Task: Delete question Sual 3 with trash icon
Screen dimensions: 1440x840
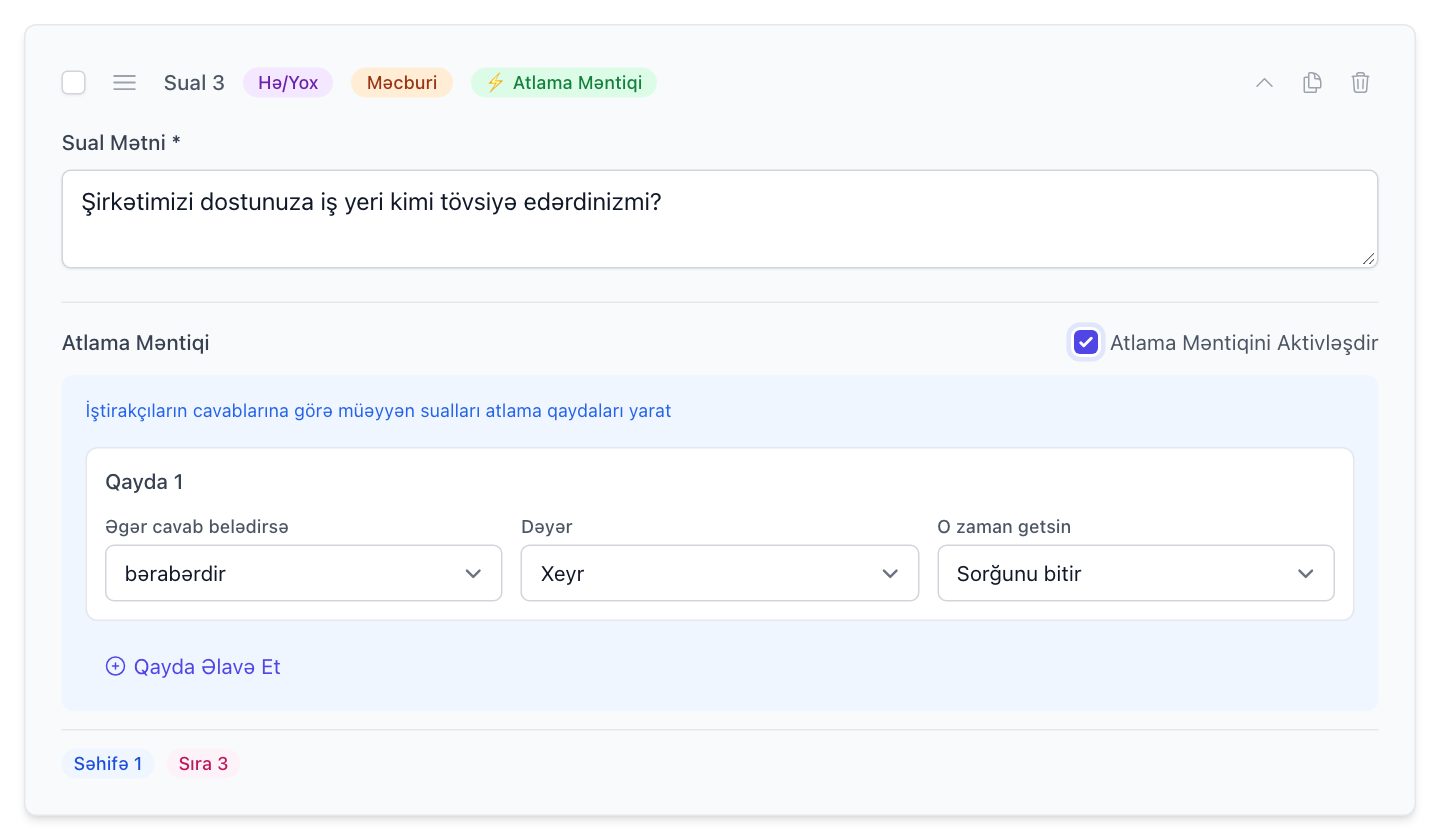Action: 1360,83
